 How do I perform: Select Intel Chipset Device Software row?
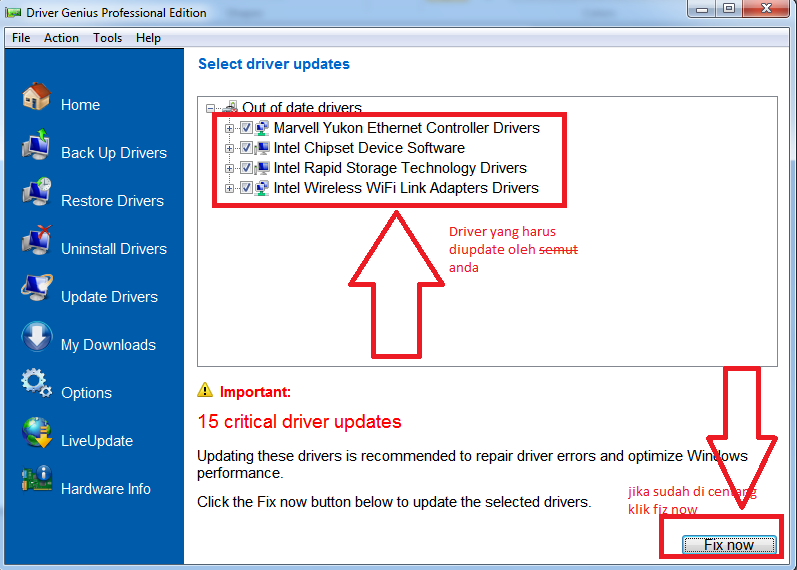pyautogui.click(x=369, y=148)
